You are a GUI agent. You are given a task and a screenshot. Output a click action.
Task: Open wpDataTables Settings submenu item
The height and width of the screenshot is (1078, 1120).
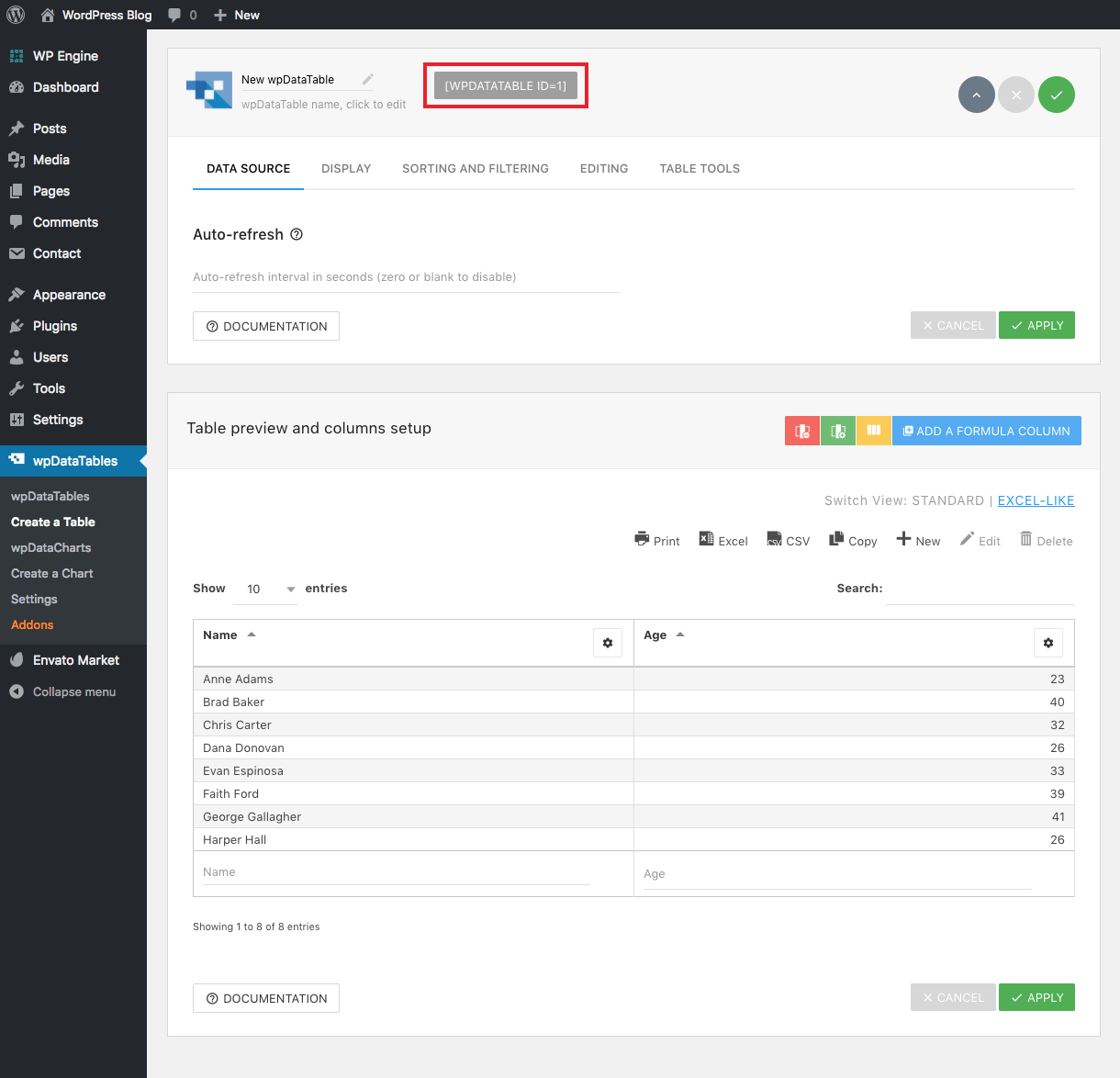pos(34,599)
